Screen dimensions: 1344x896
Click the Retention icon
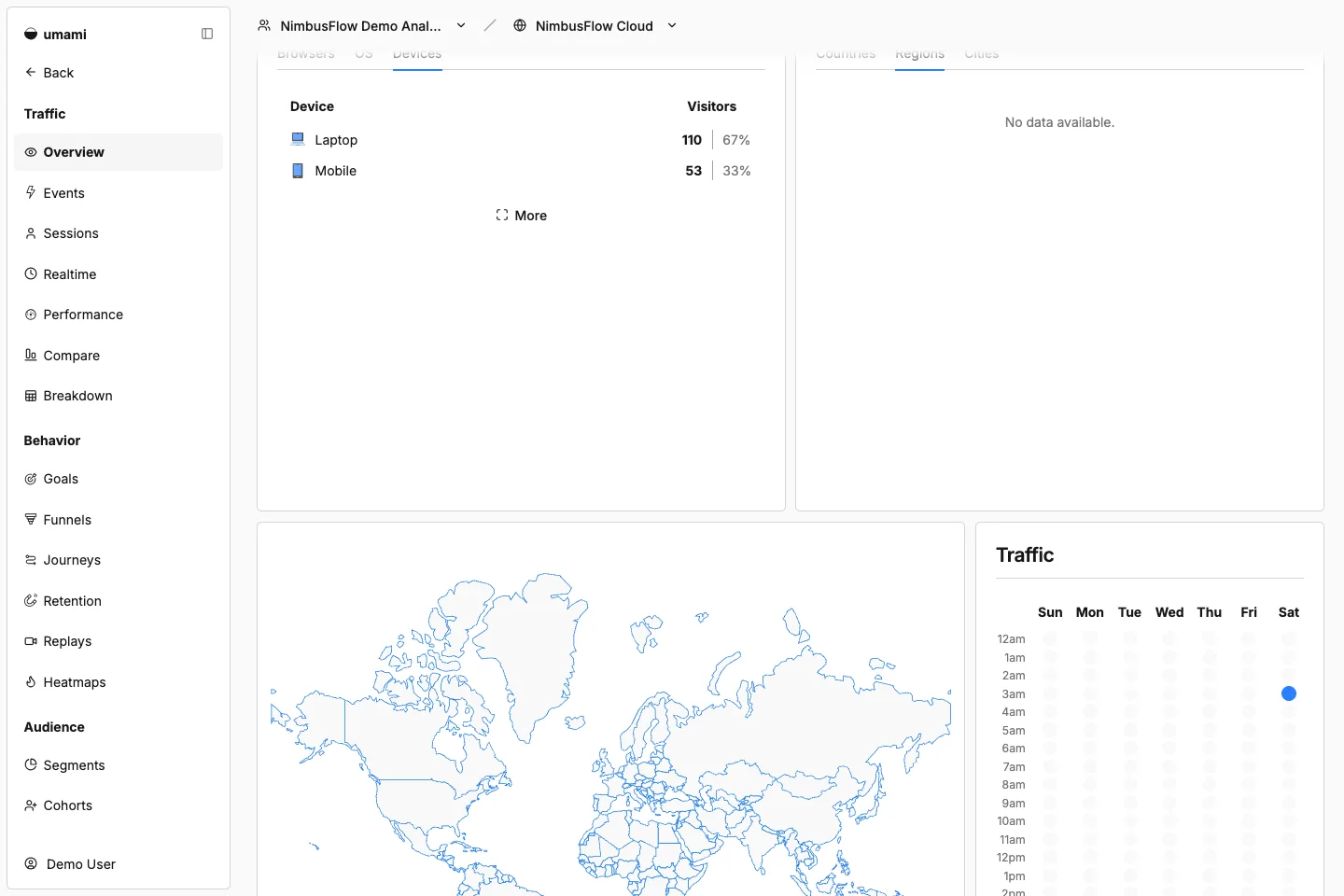(31, 600)
